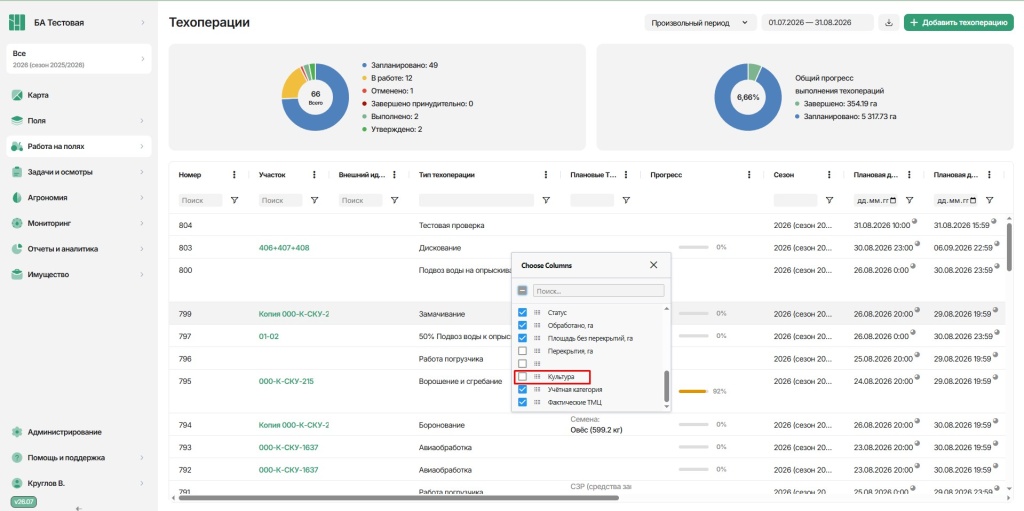Expand the Имущество submenu chevron

142,274
